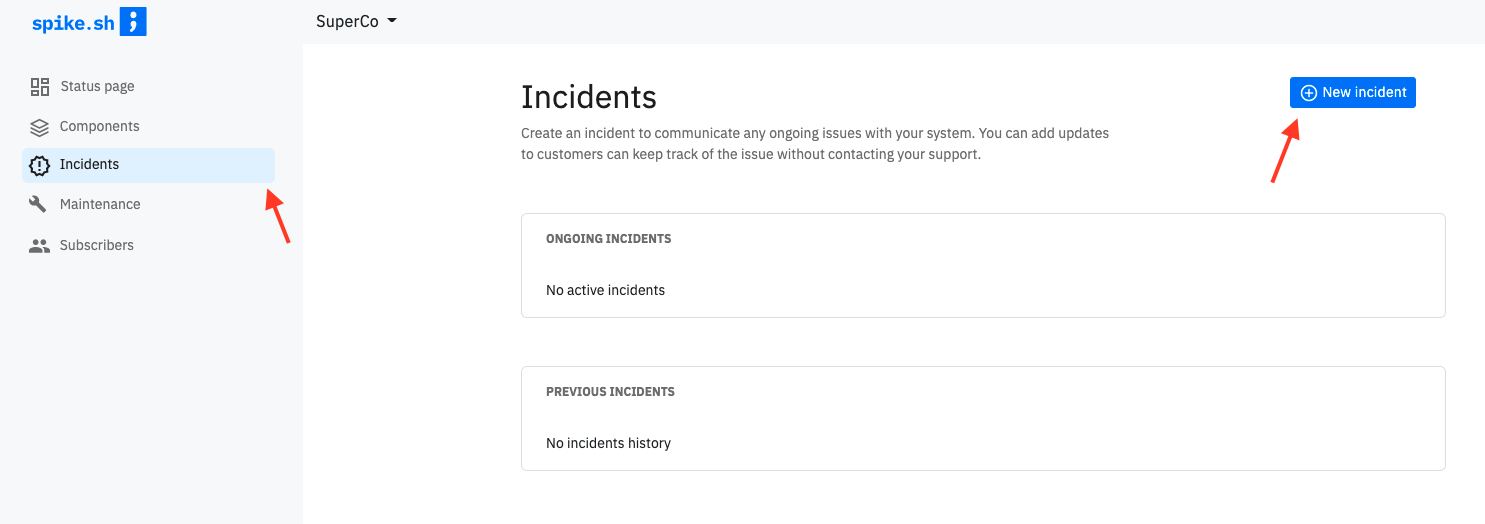Click the No incidents history message
Image resolution: width=1485 pixels, height=524 pixels.
pyautogui.click(x=608, y=443)
